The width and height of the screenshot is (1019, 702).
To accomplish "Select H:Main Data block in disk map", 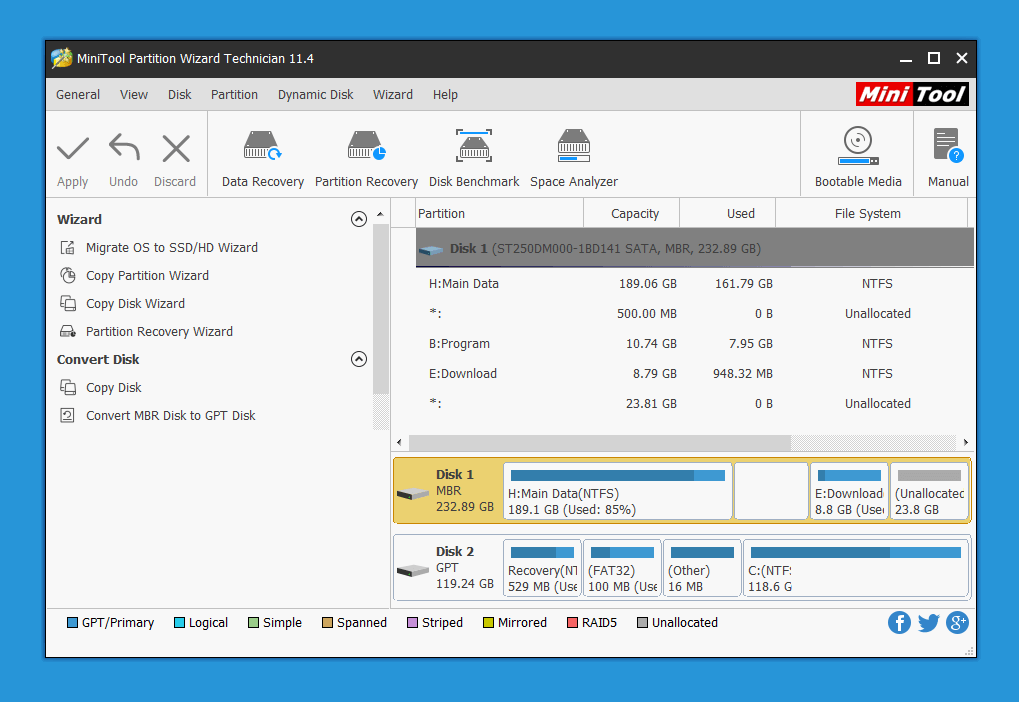I will (617, 491).
